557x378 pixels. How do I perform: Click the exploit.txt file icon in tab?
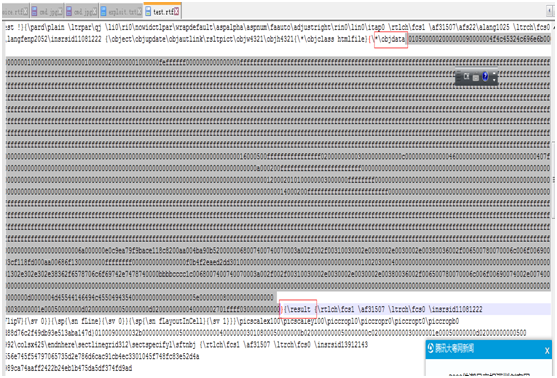point(103,11)
